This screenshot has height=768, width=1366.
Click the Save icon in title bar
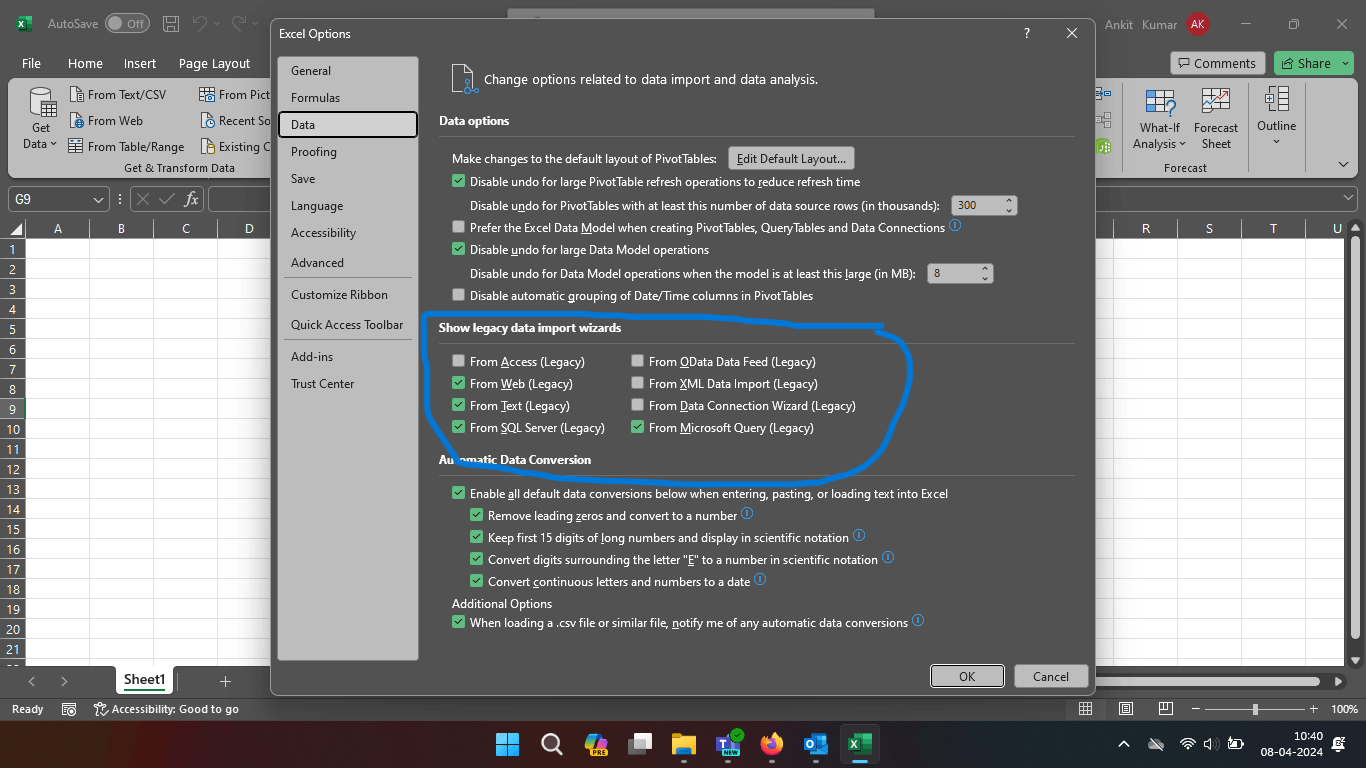[171, 23]
